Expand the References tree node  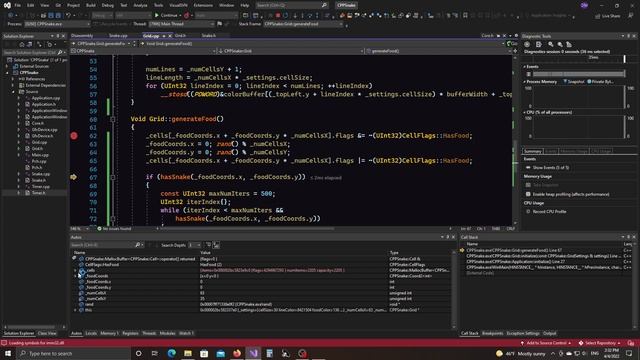coord(13,79)
